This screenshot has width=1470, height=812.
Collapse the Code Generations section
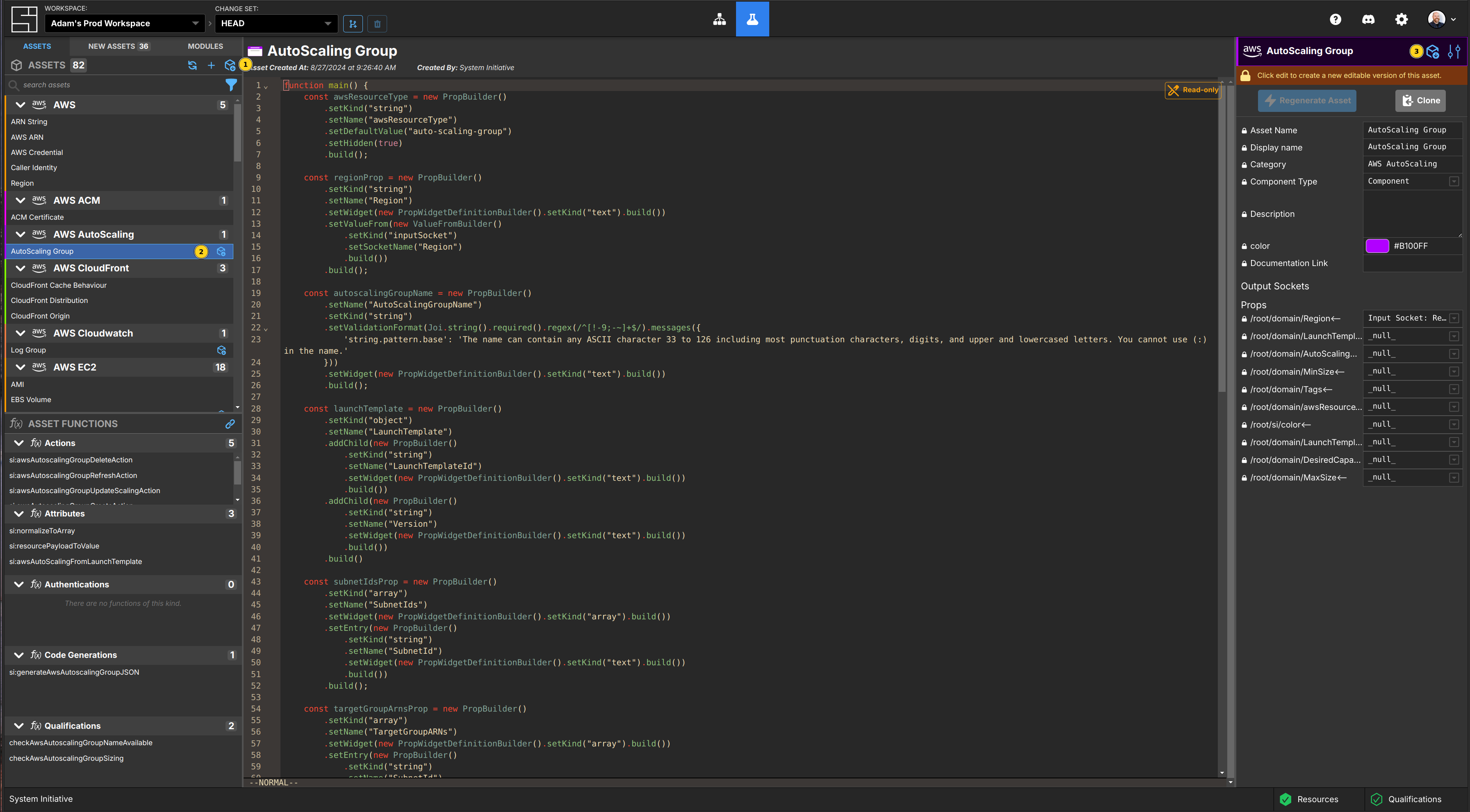(18, 654)
